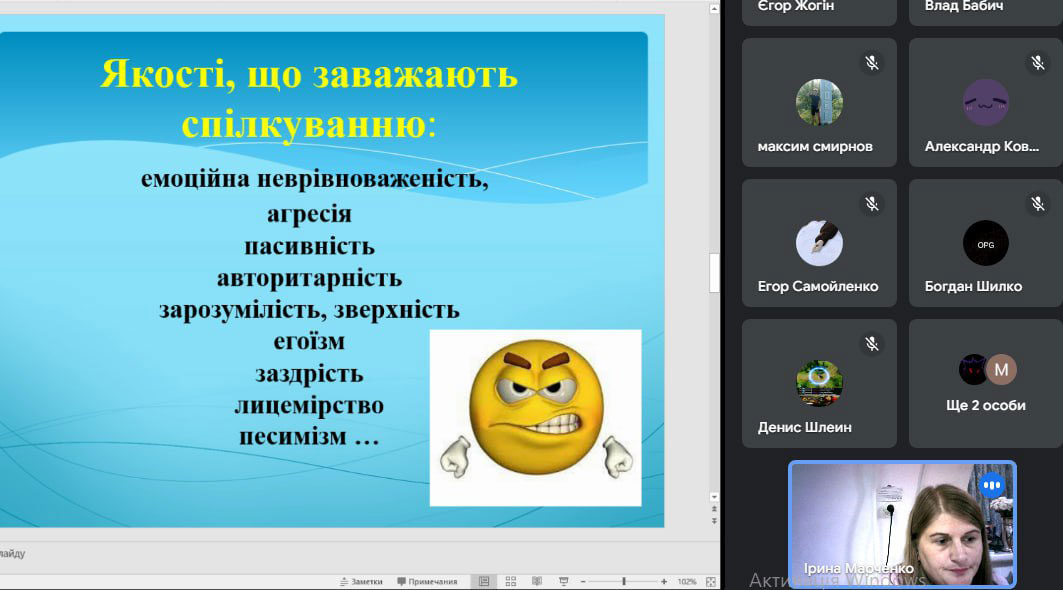
Task: Click the word авторитарність on slide
Action: click(309, 278)
